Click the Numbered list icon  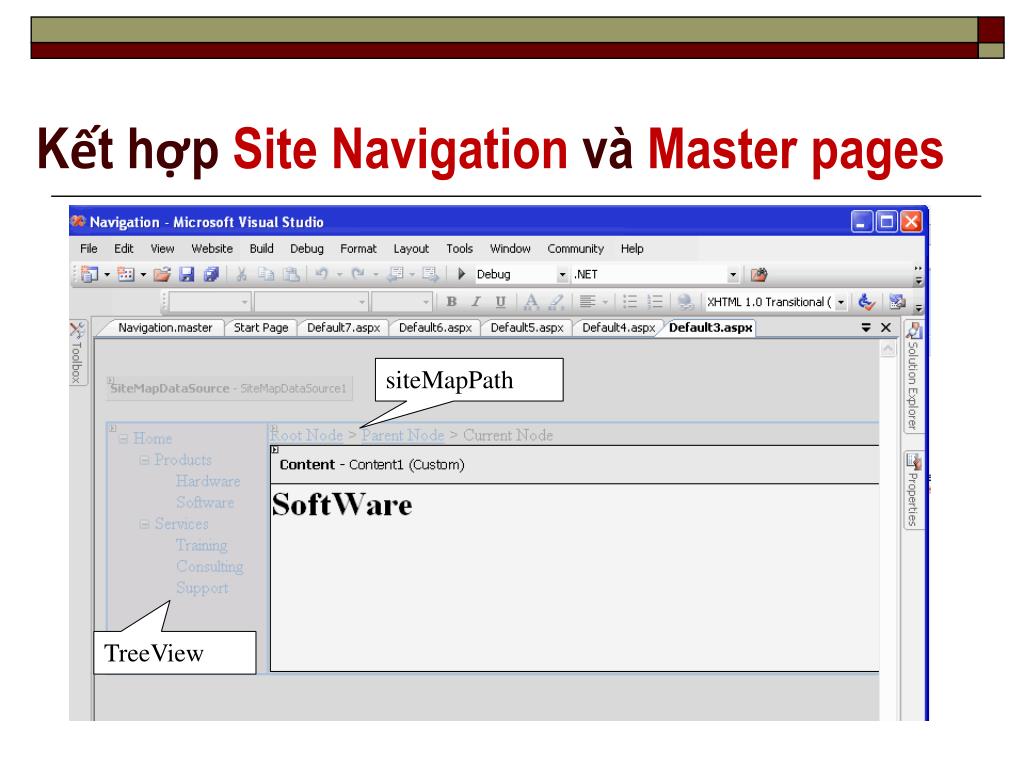click(x=654, y=302)
